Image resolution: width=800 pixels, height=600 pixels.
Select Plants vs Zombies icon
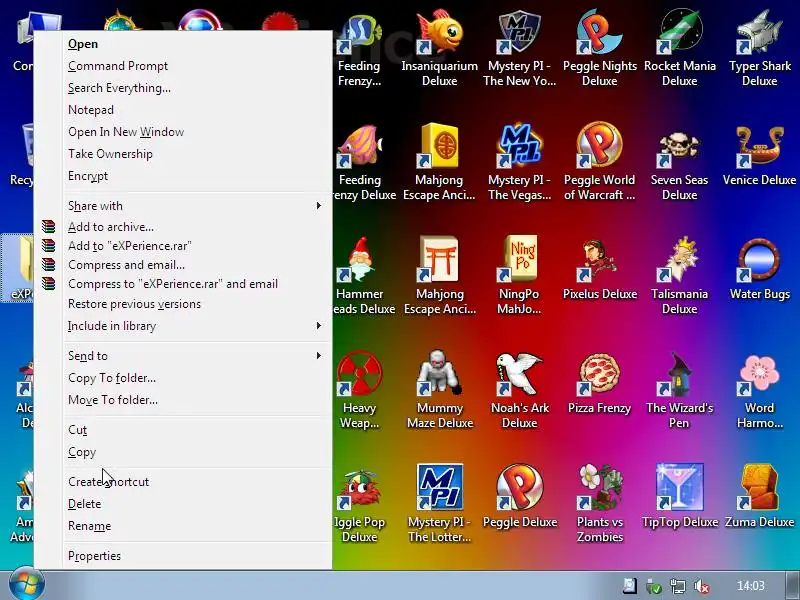tap(599, 488)
